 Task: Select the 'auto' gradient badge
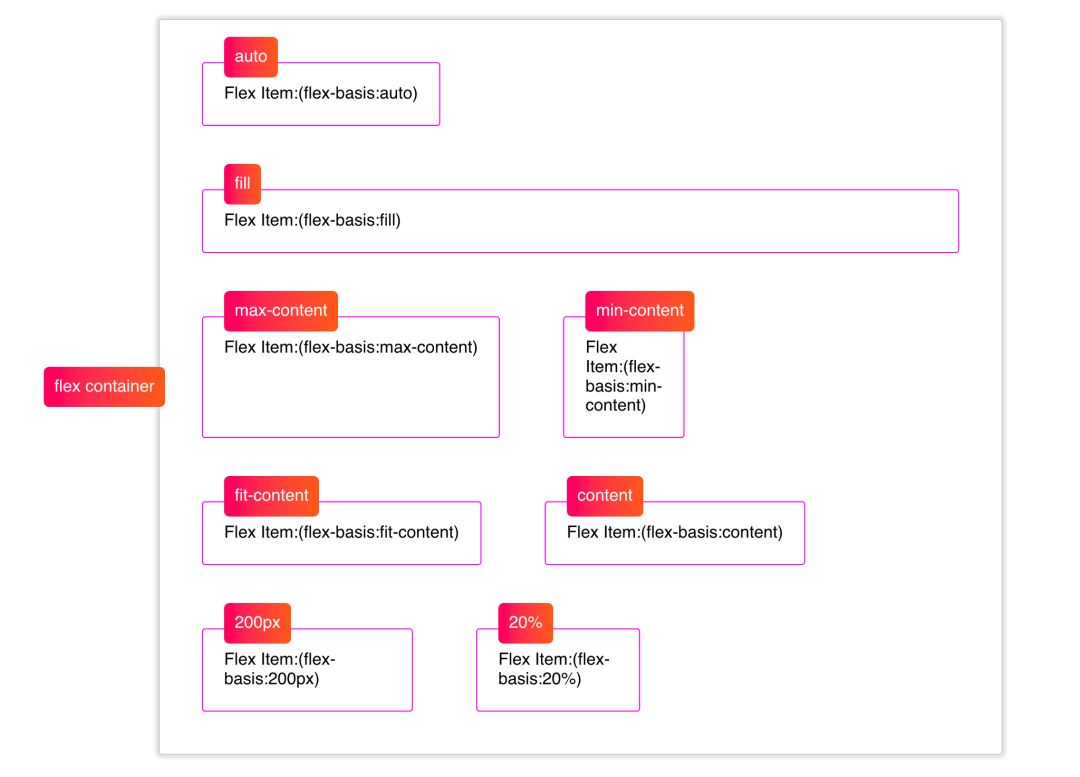251,57
